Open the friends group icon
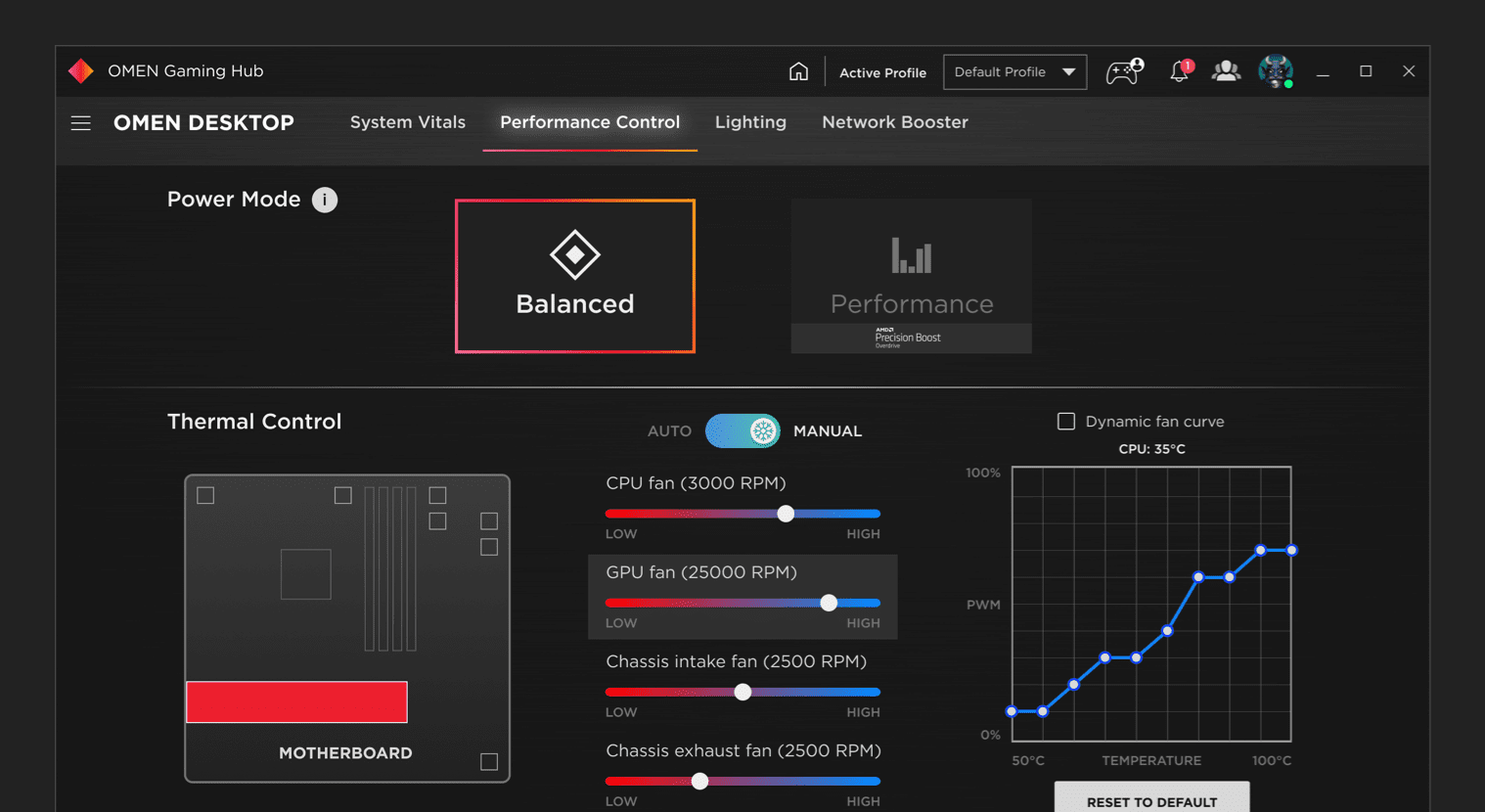1485x812 pixels. (1226, 71)
